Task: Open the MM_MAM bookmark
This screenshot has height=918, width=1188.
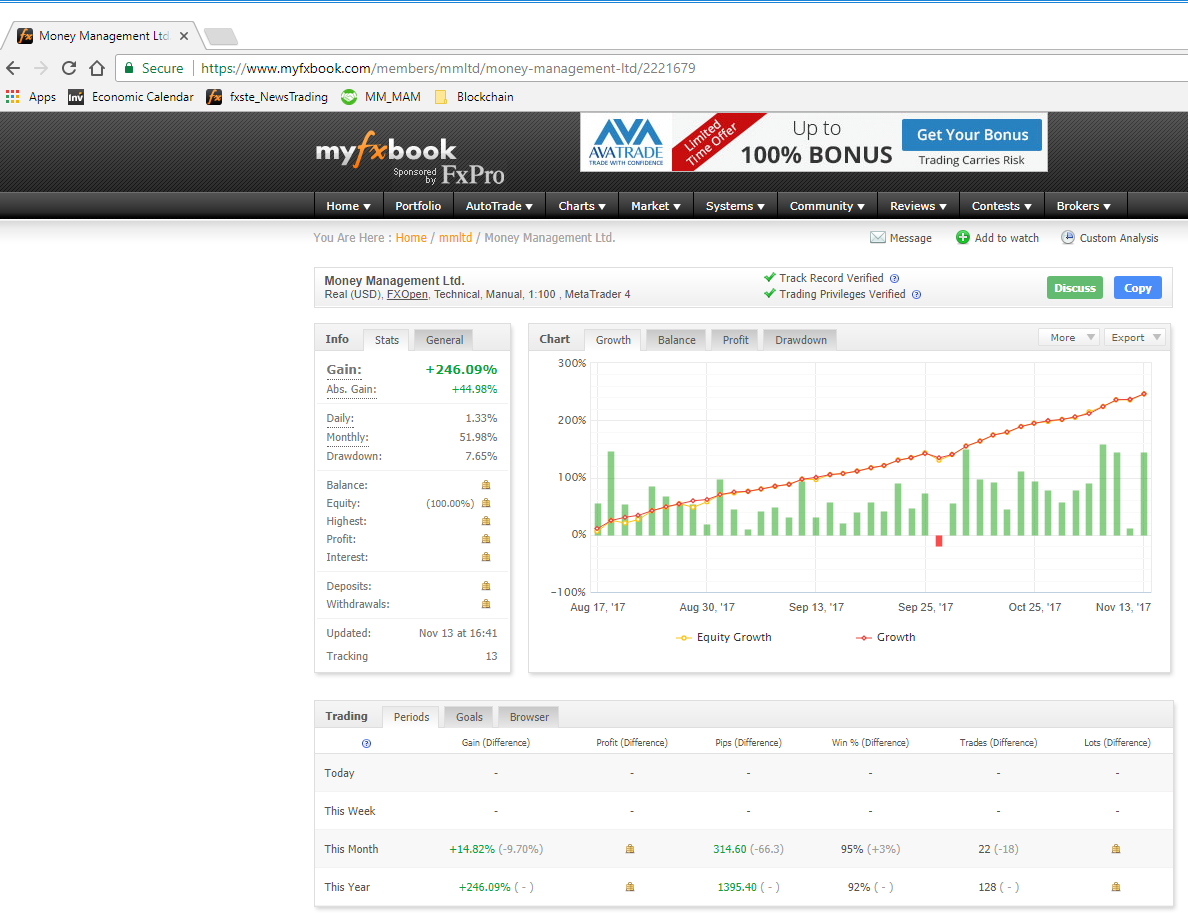Action: point(381,97)
